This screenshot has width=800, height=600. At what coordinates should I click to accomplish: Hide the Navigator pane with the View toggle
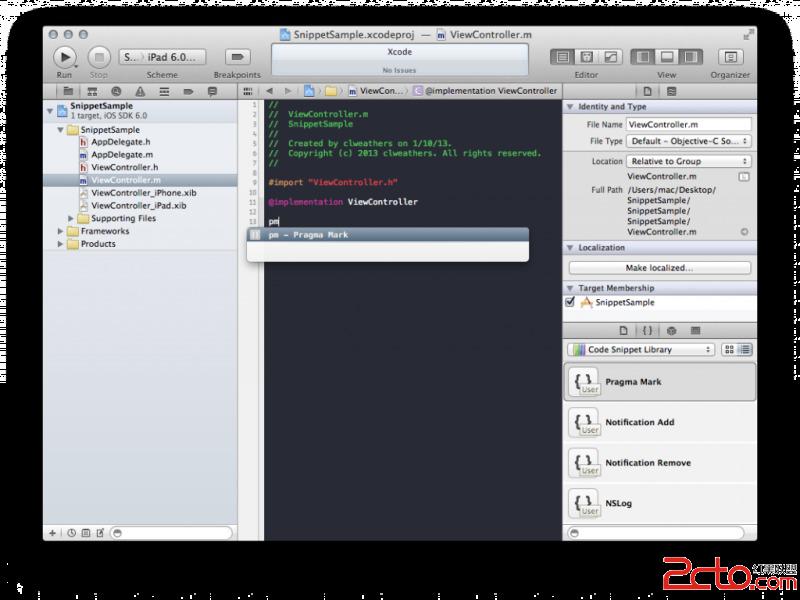pos(643,57)
